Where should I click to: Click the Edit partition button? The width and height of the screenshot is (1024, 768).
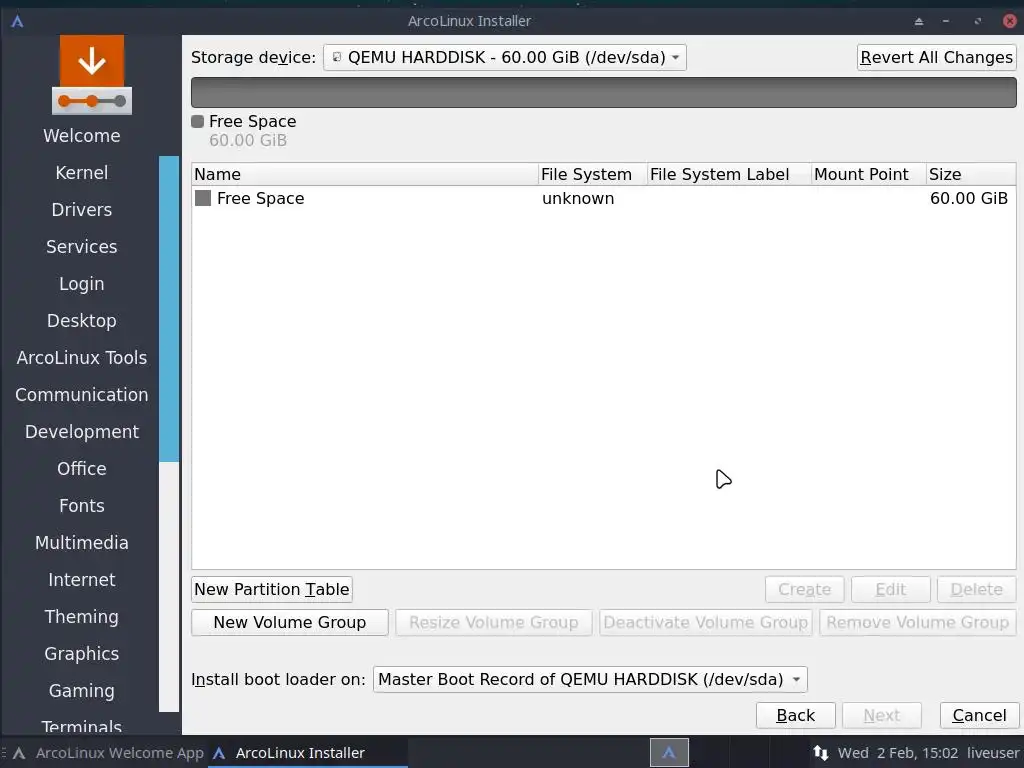[890, 589]
